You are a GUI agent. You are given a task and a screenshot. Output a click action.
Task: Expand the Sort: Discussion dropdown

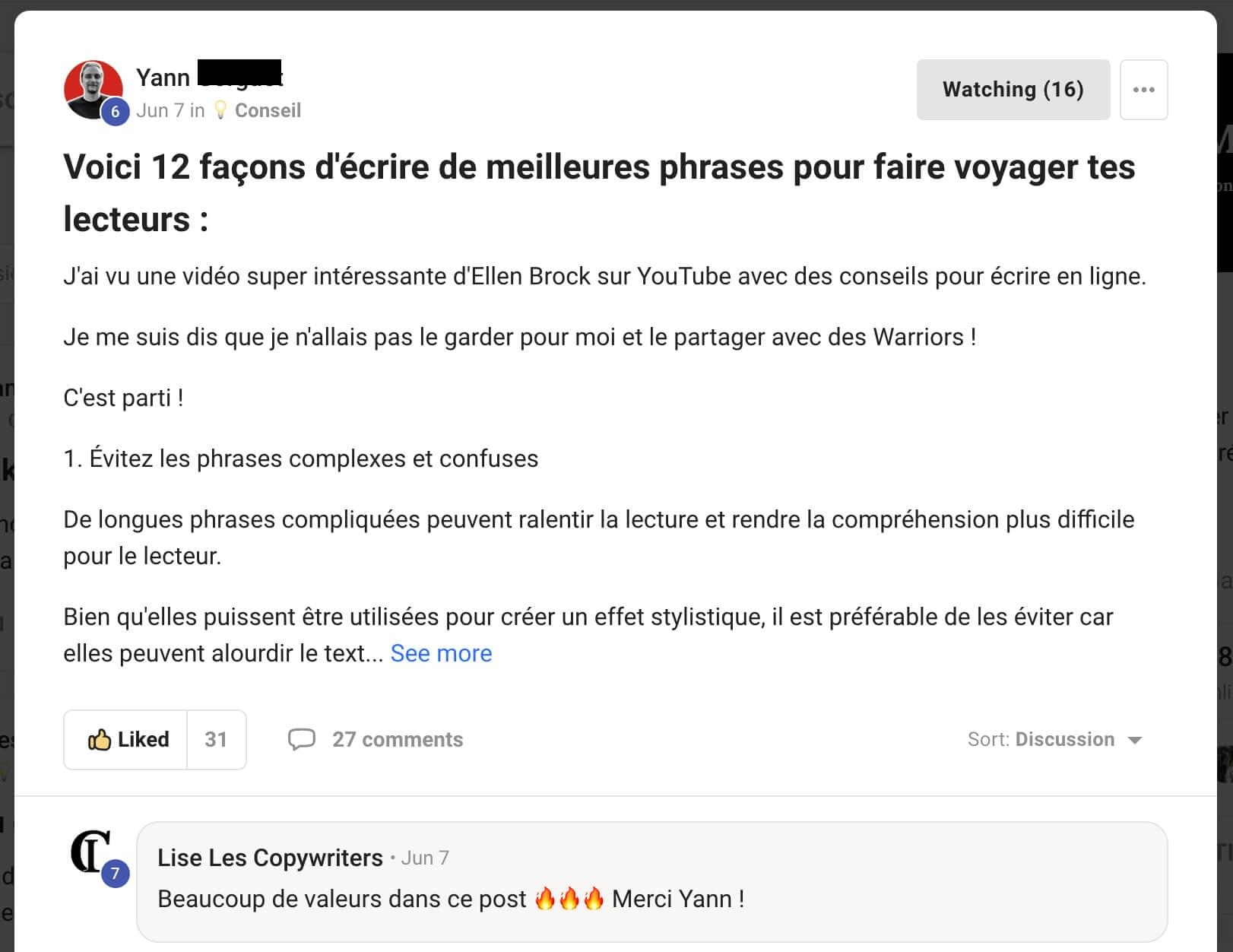1054,739
